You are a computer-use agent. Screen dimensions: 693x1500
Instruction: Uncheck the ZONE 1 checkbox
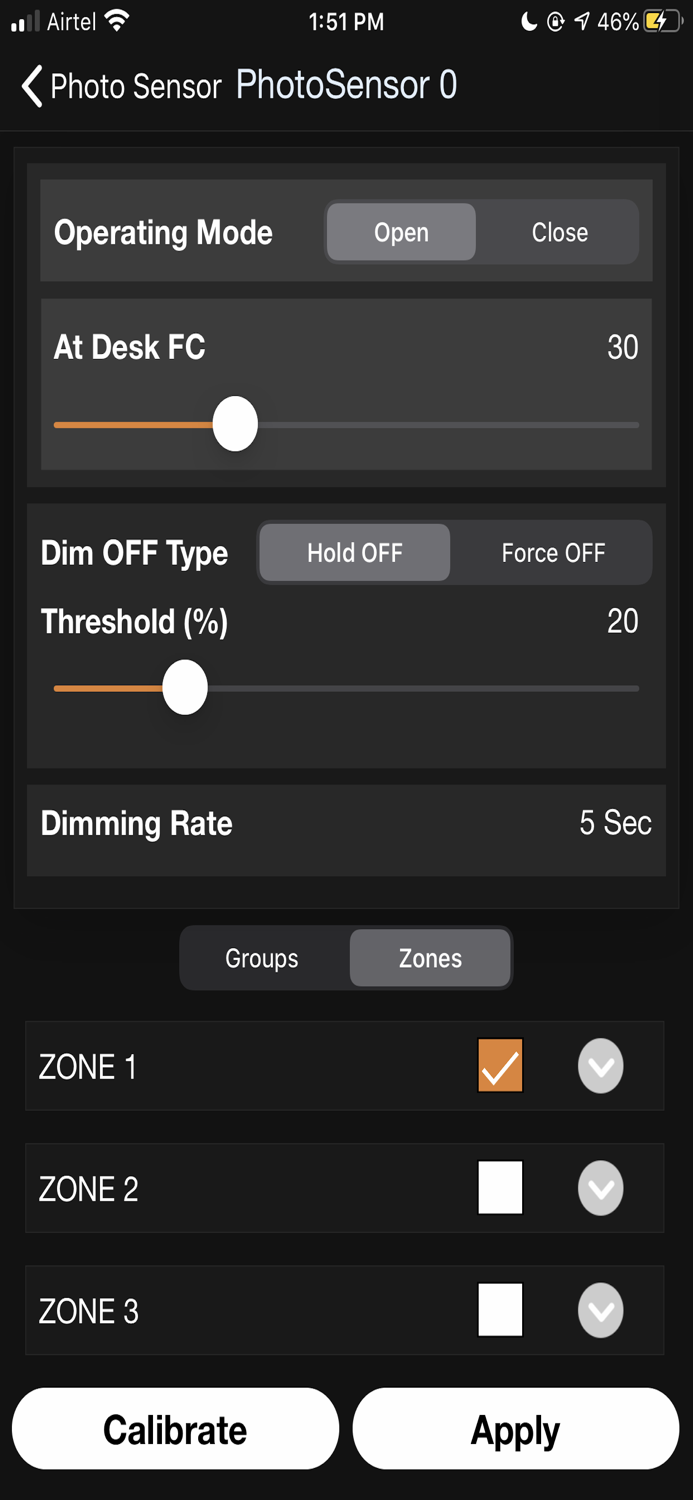[x=500, y=1066]
